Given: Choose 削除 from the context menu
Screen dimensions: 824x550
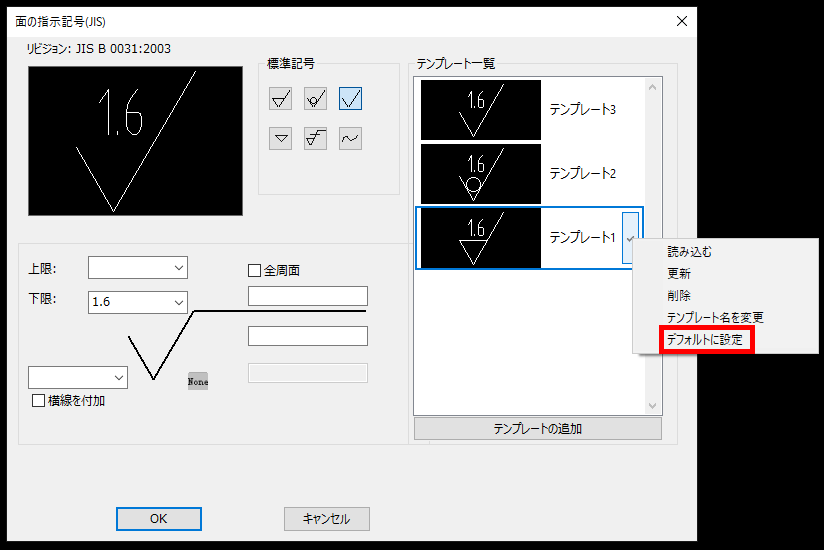Looking at the screenshot, I should 679,296.
